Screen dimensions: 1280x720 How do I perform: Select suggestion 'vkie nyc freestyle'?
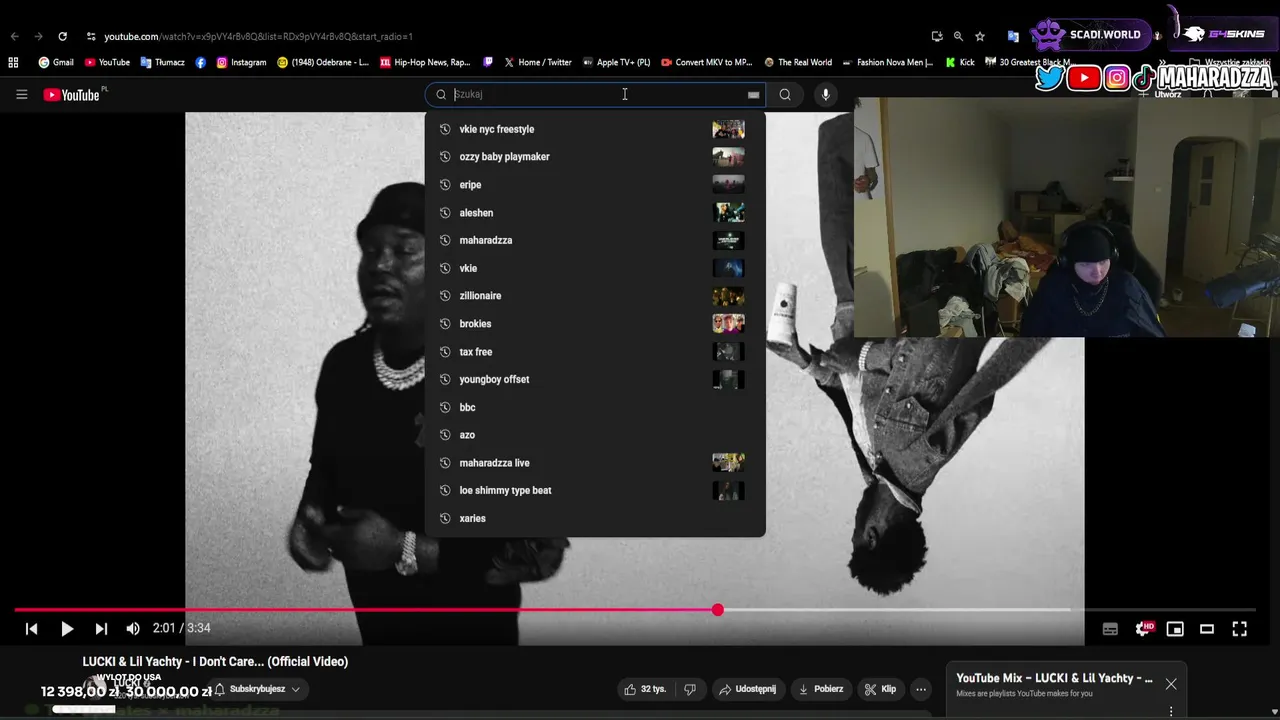pyautogui.click(x=595, y=129)
